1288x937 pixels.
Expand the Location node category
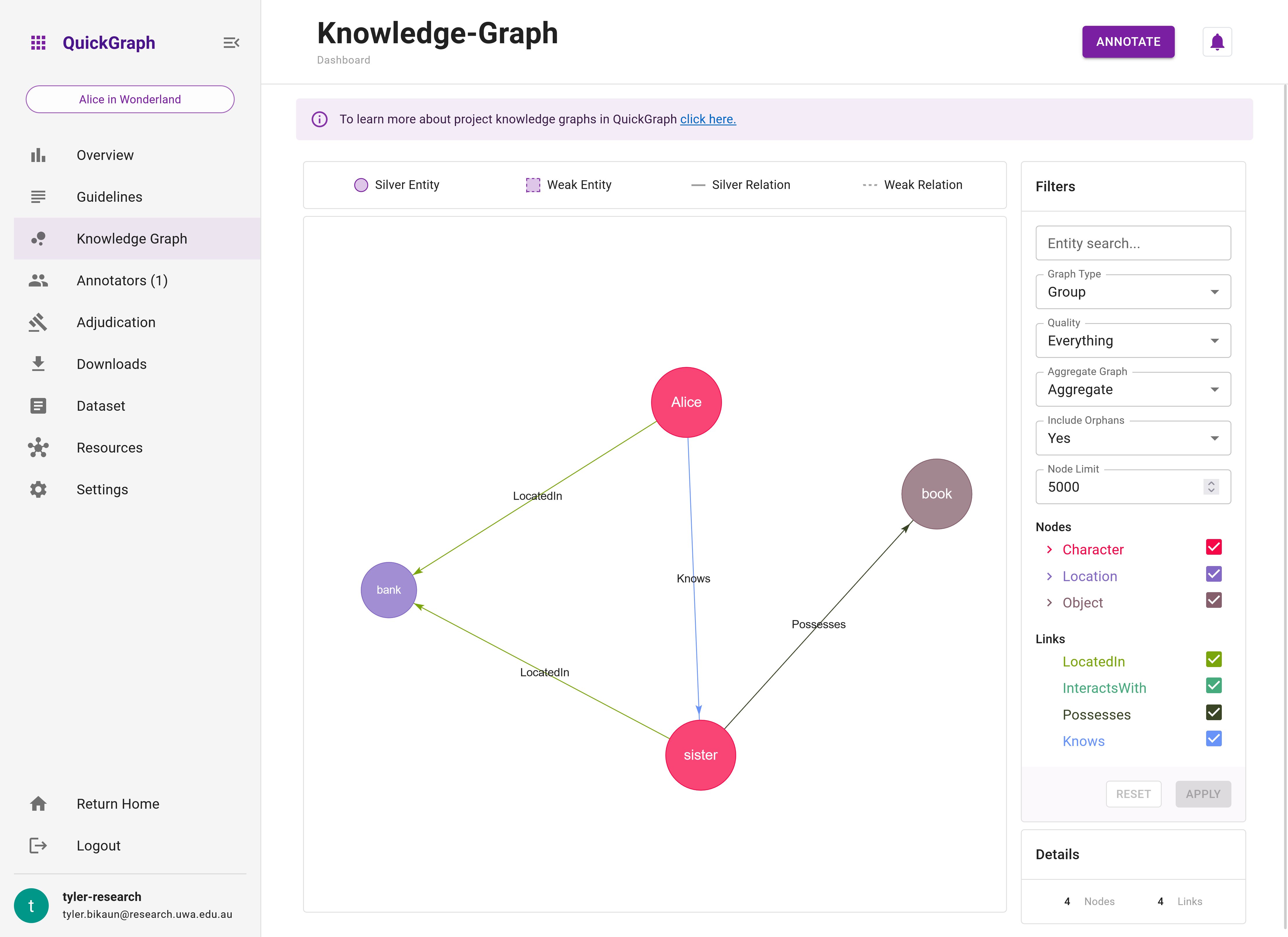1049,576
